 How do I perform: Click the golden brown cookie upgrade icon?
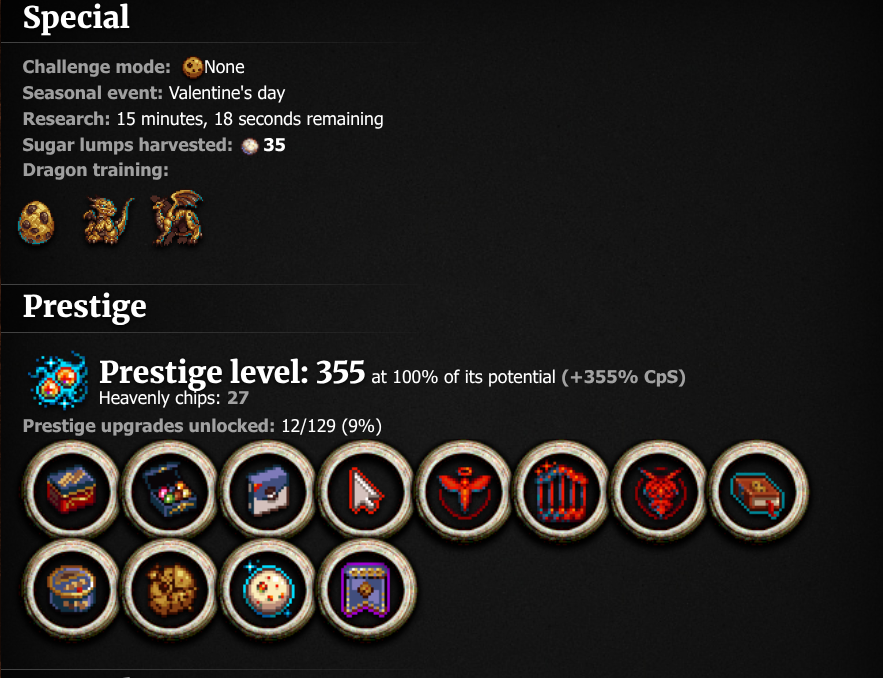[170, 588]
